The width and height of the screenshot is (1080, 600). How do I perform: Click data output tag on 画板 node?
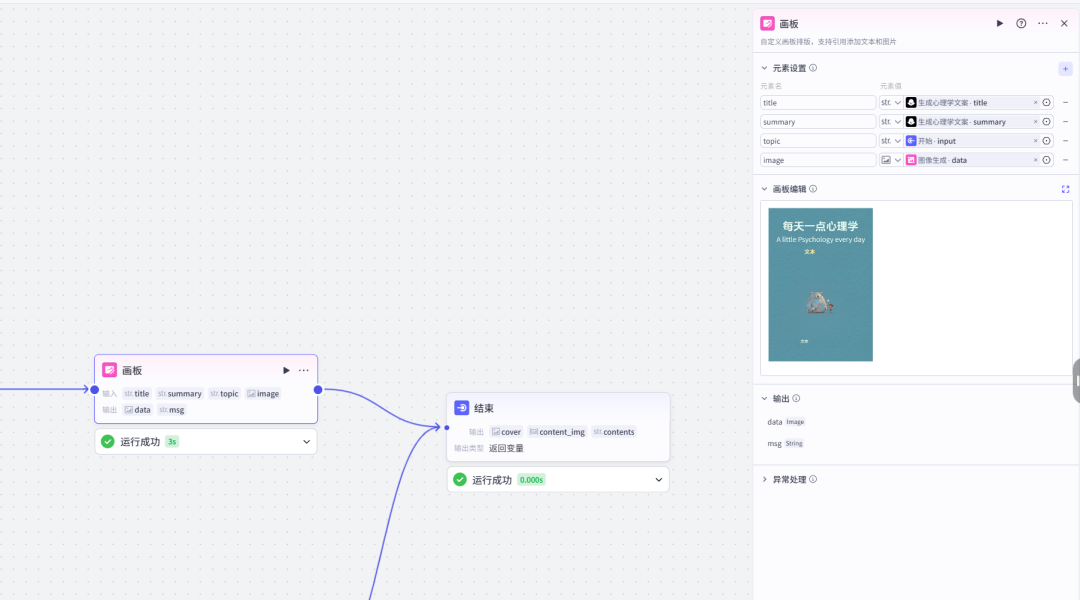pos(137,410)
